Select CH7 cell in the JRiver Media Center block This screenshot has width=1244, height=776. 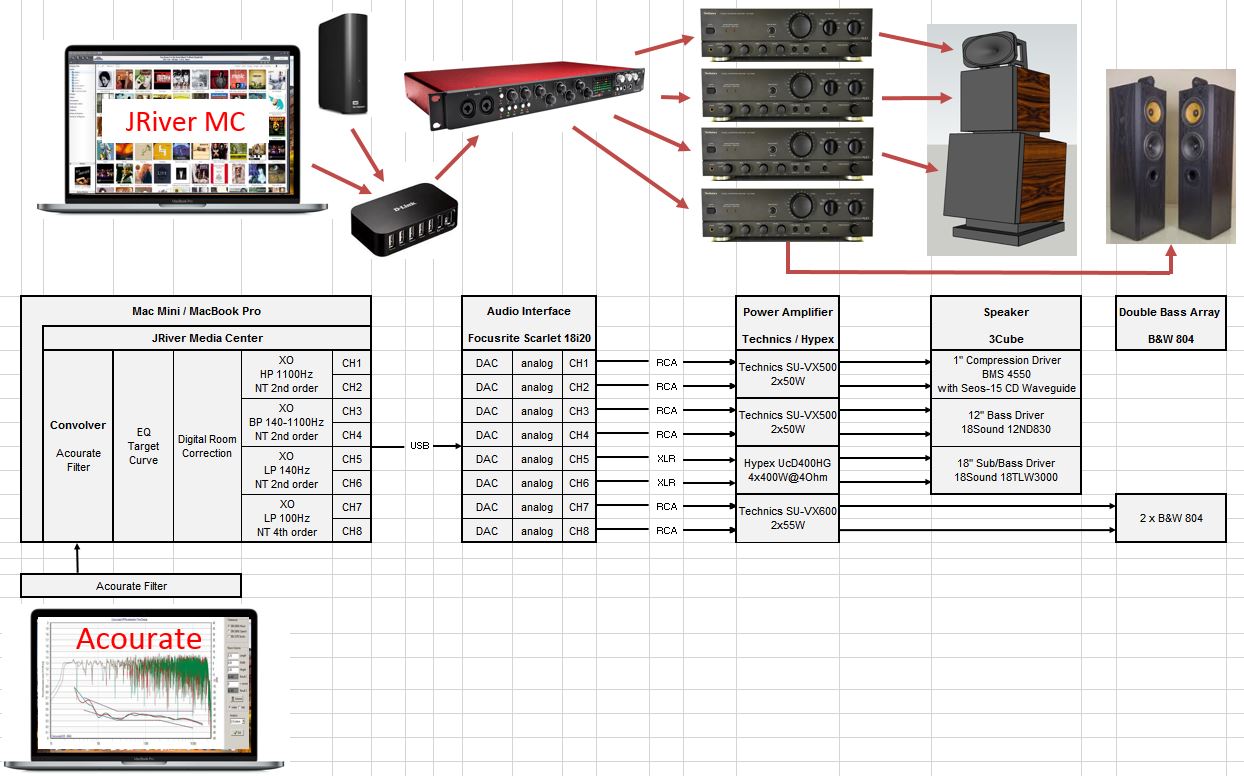352,506
